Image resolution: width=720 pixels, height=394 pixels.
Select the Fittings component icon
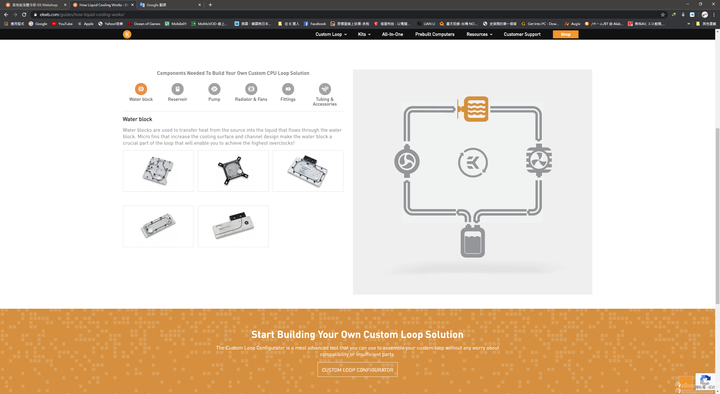(288, 89)
